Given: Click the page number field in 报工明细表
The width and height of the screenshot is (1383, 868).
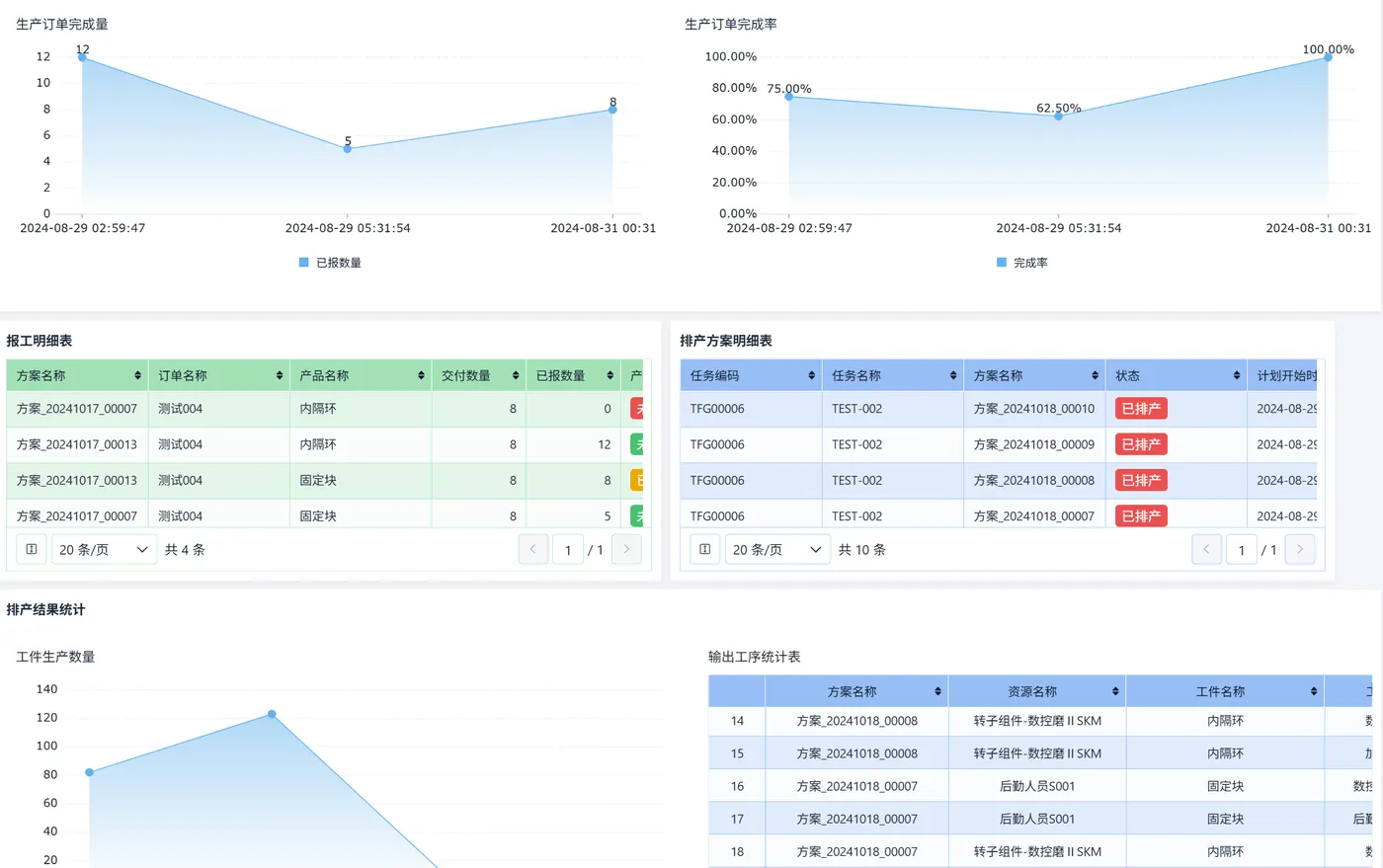Looking at the screenshot, I should point(568,549).
